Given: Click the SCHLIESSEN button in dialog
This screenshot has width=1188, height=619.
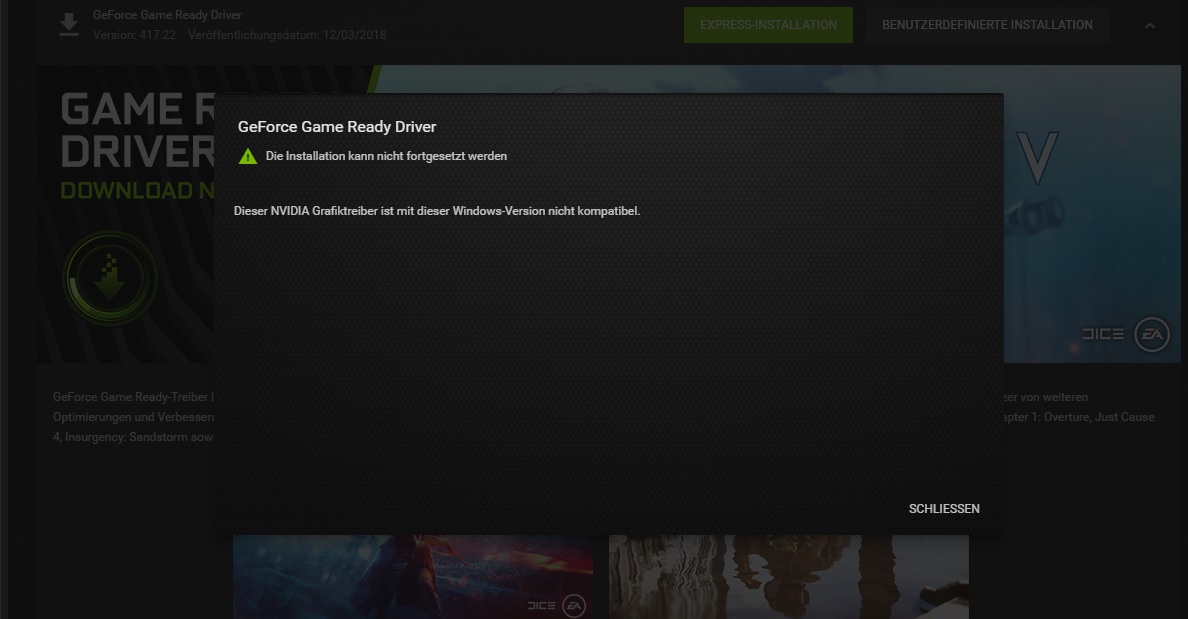Looking at the screenshot, I should [x=944, y=508].
